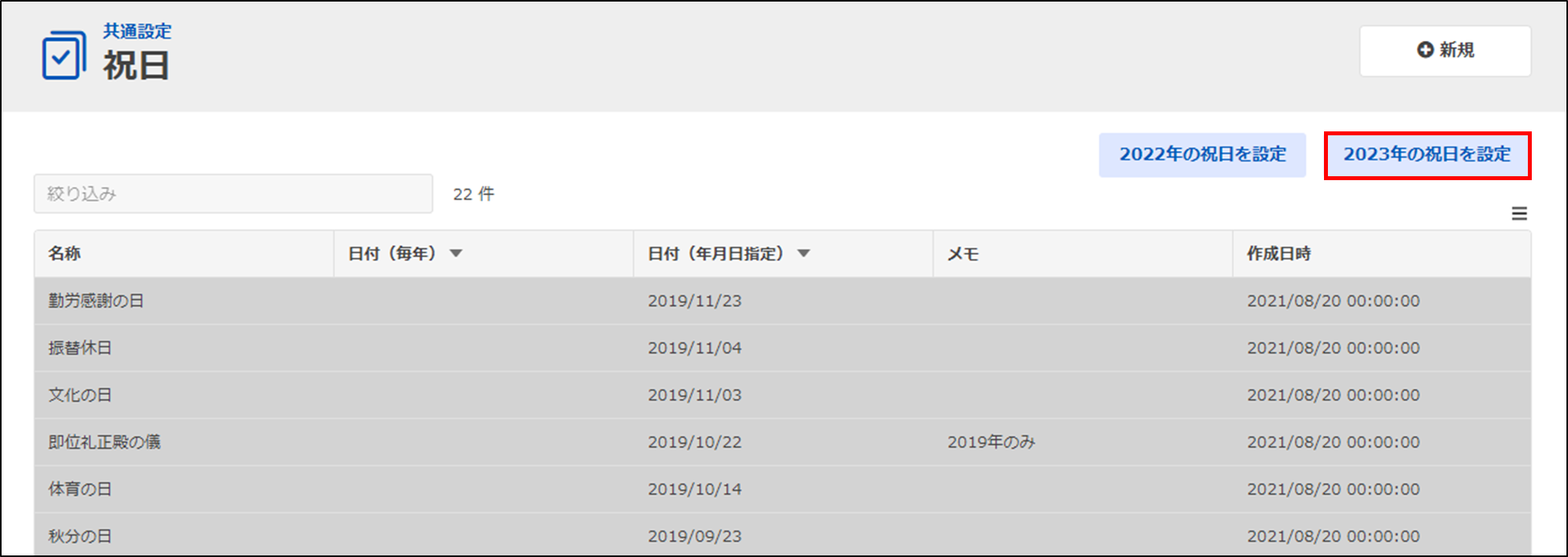
Task: Click the 作成日時 column header
Action: point(1278,253)
